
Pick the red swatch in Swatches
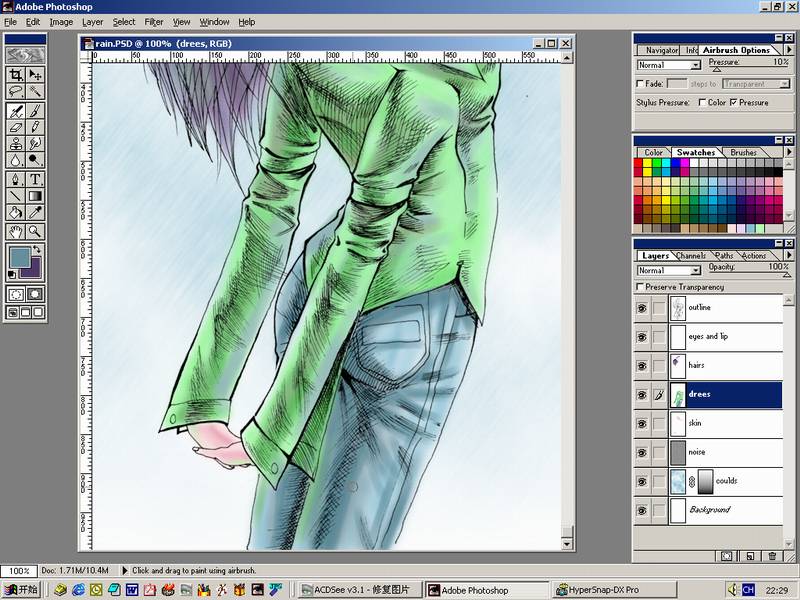pos(638,163)
